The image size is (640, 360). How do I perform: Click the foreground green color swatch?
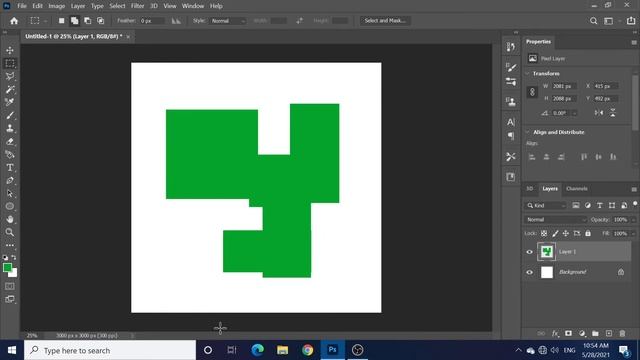(7, 268)
